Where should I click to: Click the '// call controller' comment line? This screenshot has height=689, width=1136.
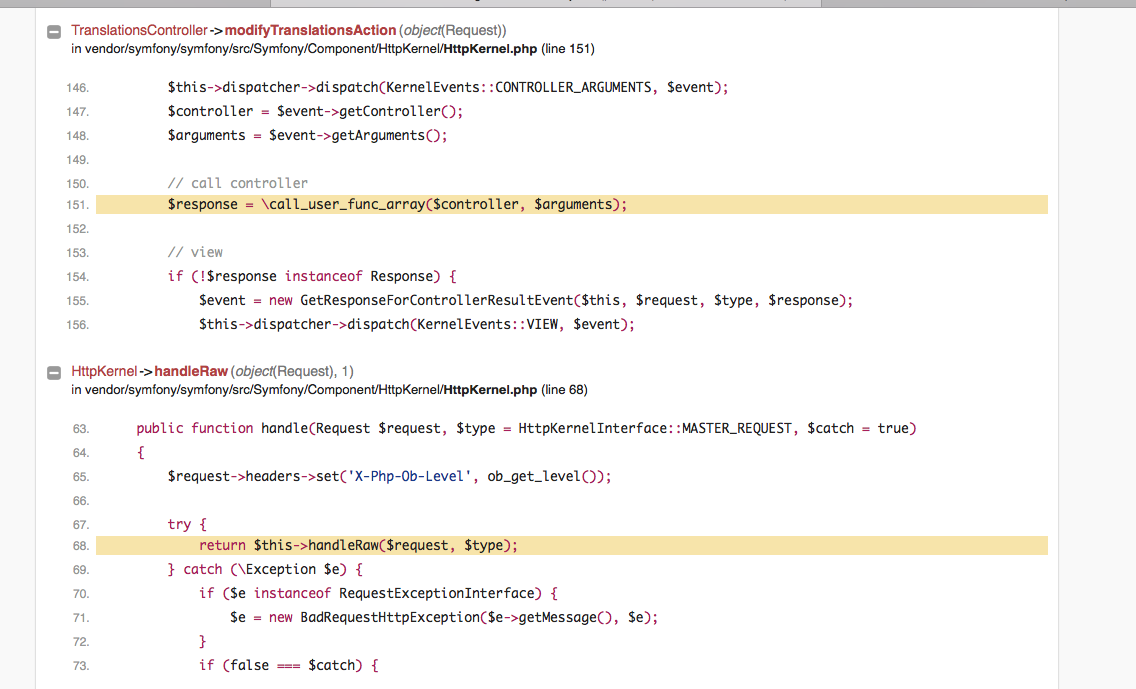coord(238,183)
